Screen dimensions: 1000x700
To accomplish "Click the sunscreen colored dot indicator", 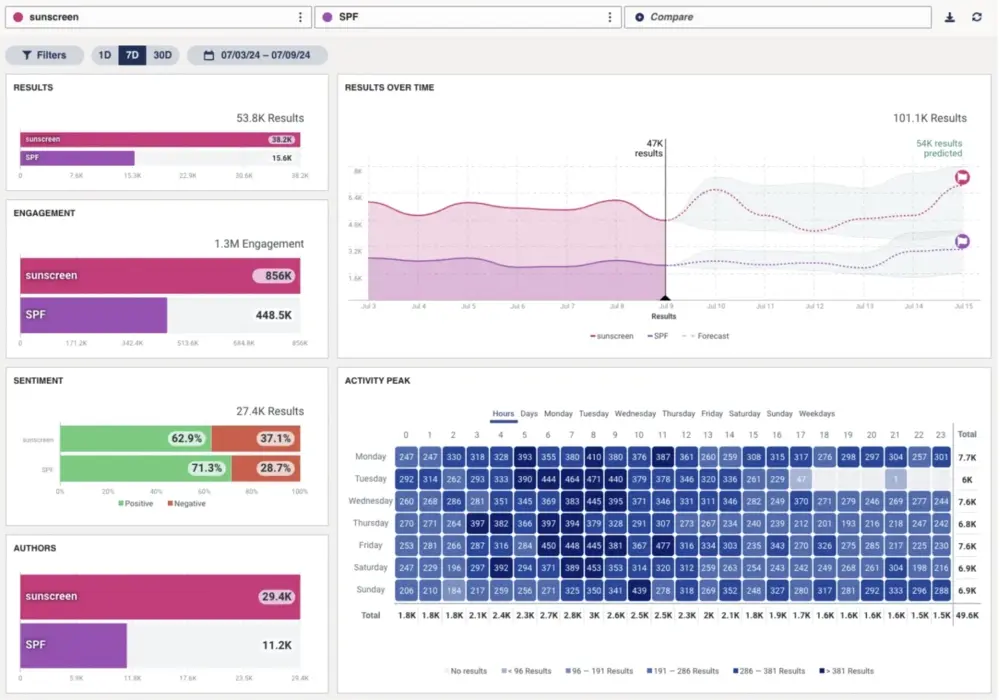I will point(16,16).
